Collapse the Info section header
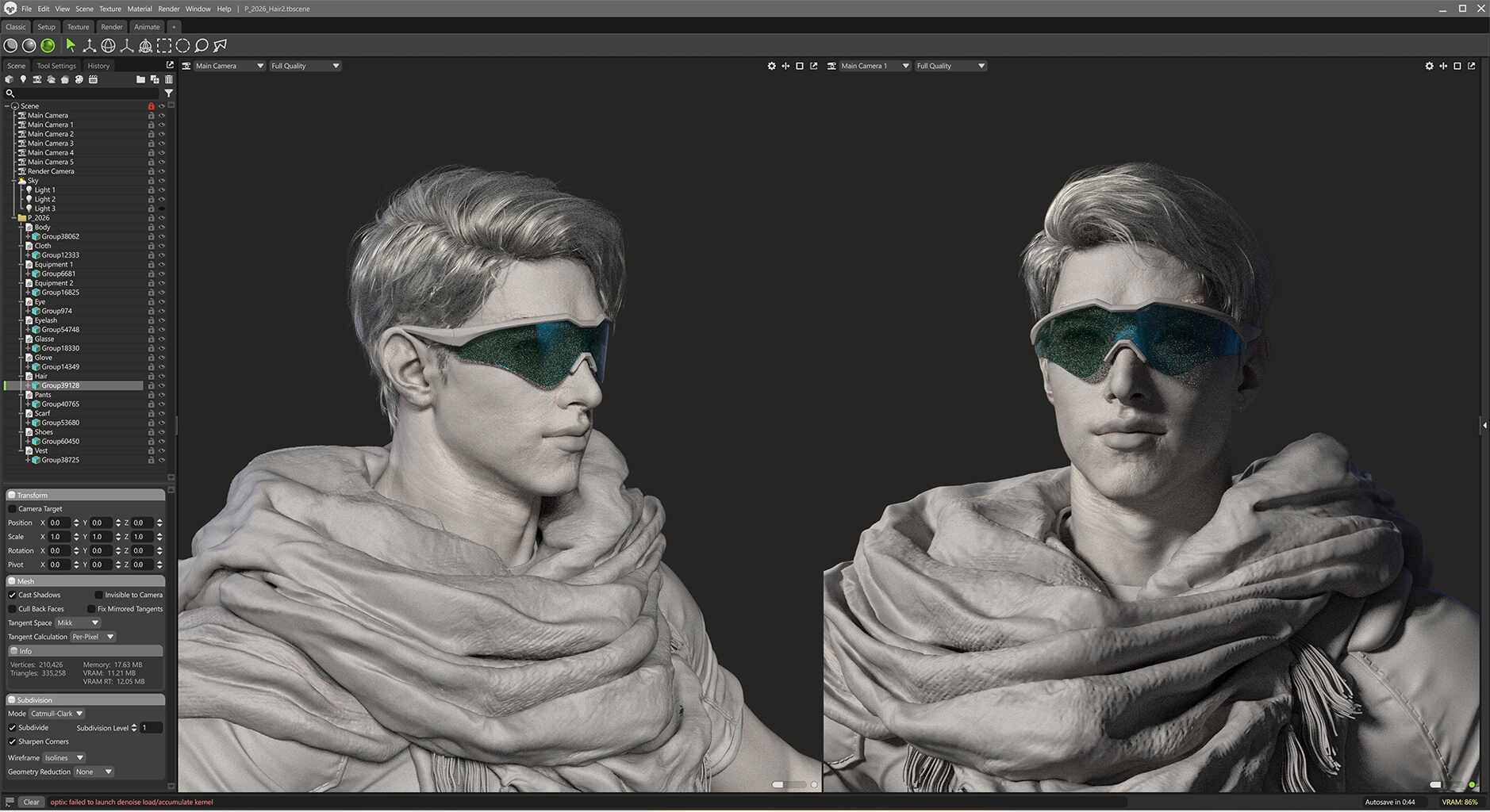The width and height of the screenshot is (1490, 812). 85,651
